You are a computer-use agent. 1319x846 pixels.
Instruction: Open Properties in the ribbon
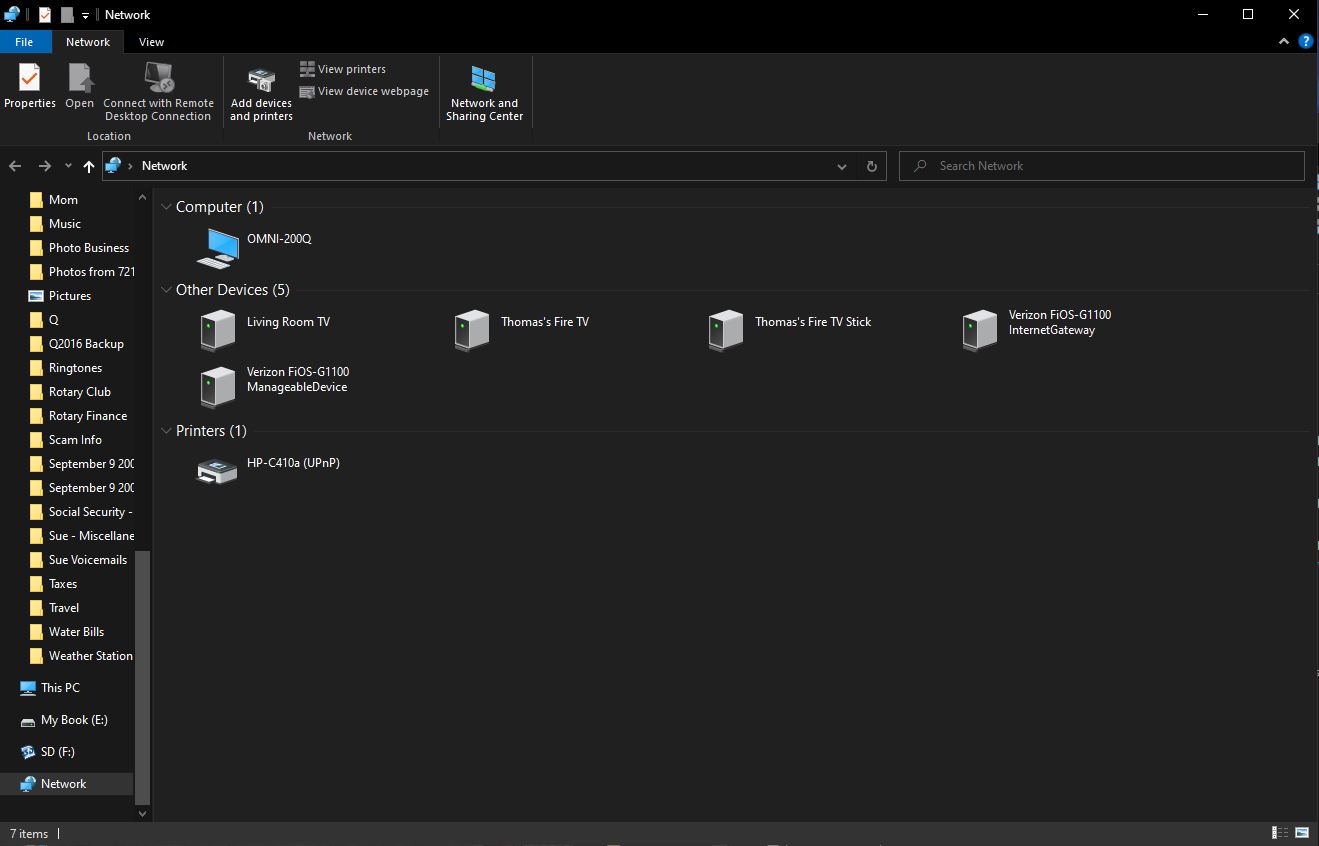30,86
